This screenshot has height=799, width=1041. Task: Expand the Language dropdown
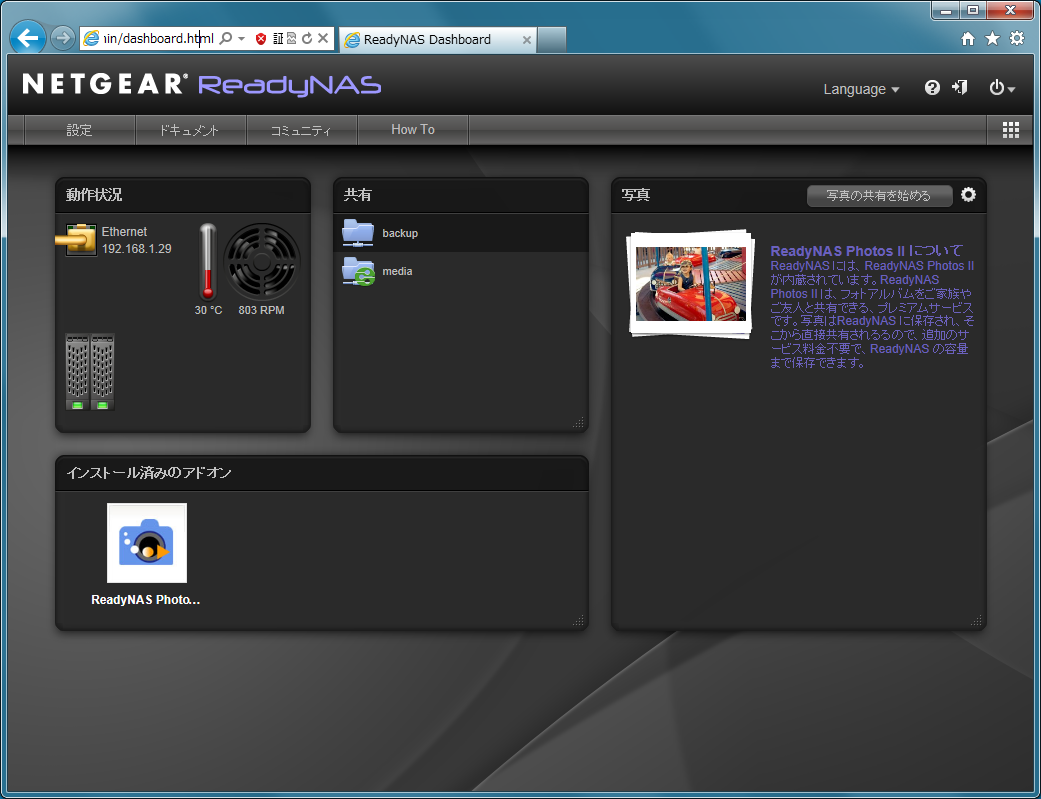(x=860, y=89)
